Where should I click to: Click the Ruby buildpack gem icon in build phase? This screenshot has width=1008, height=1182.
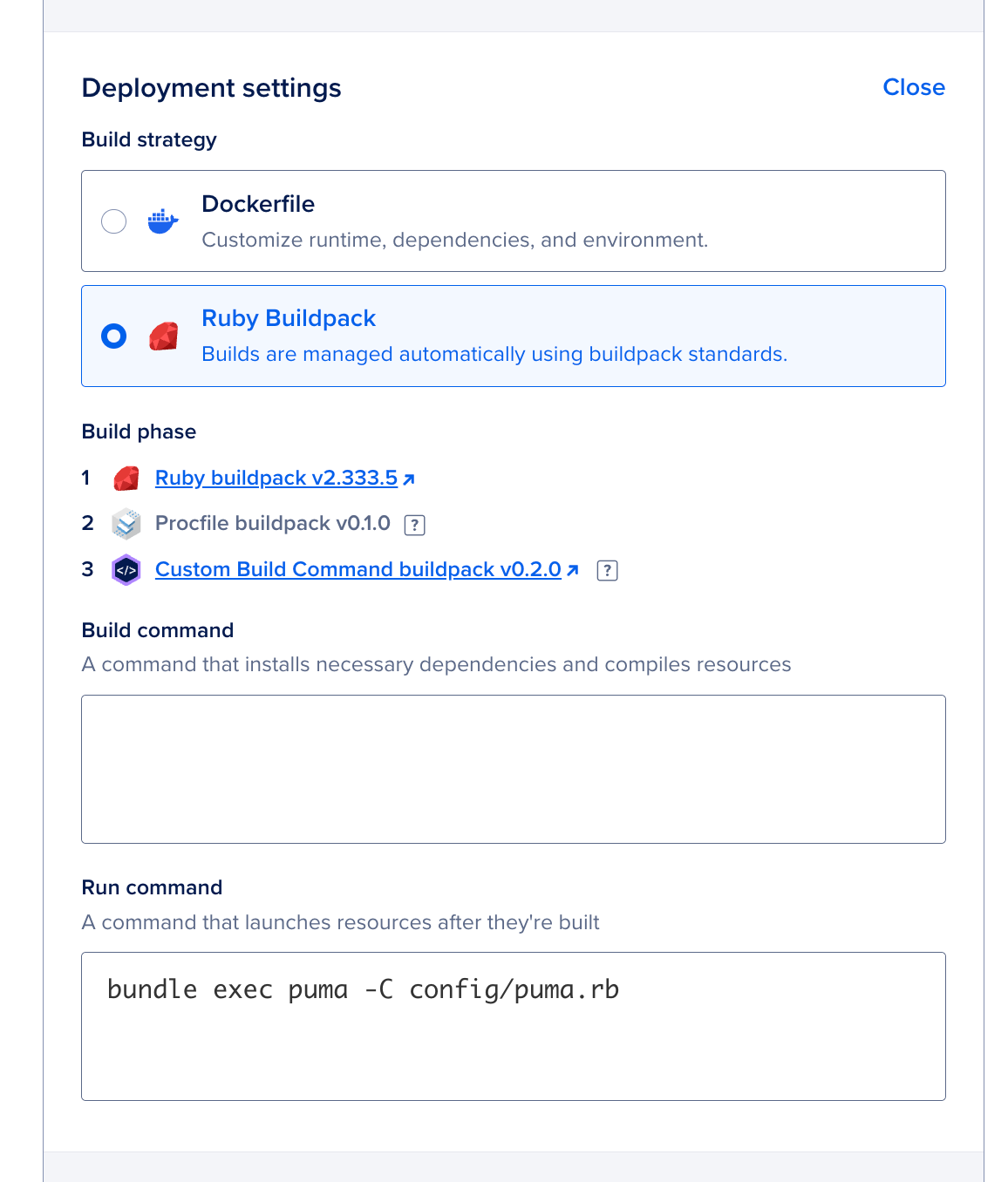point(126,479)
